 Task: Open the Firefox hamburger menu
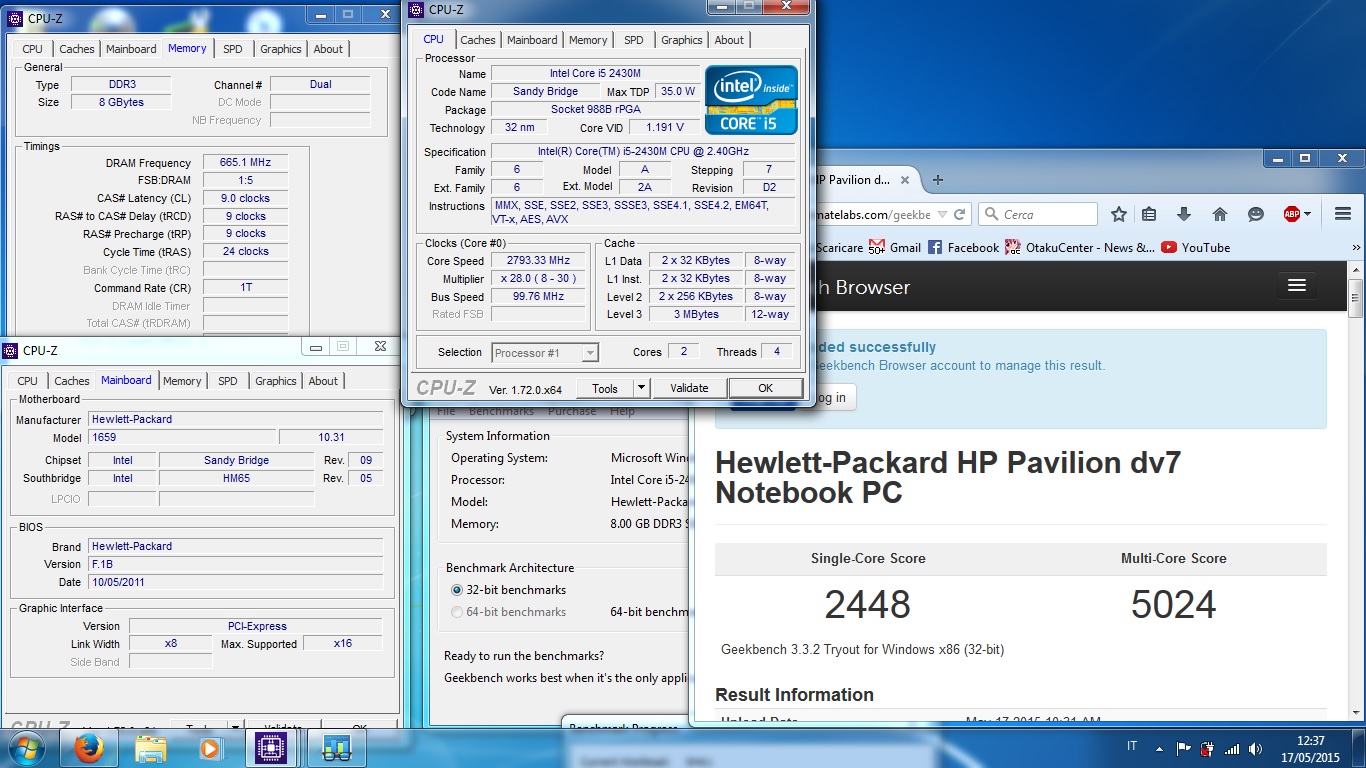[x=1343, y=214]
